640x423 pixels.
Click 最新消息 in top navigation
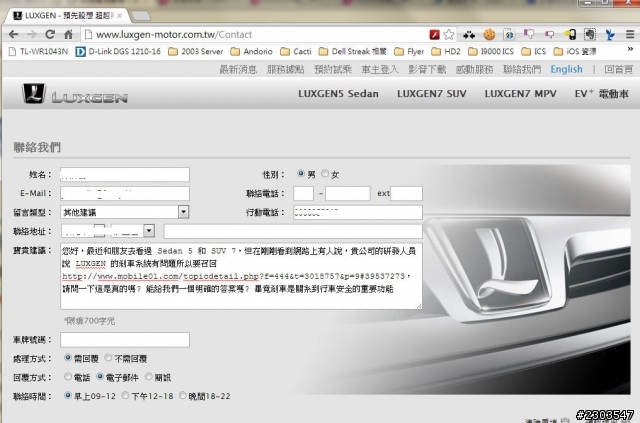coord(238,69)
